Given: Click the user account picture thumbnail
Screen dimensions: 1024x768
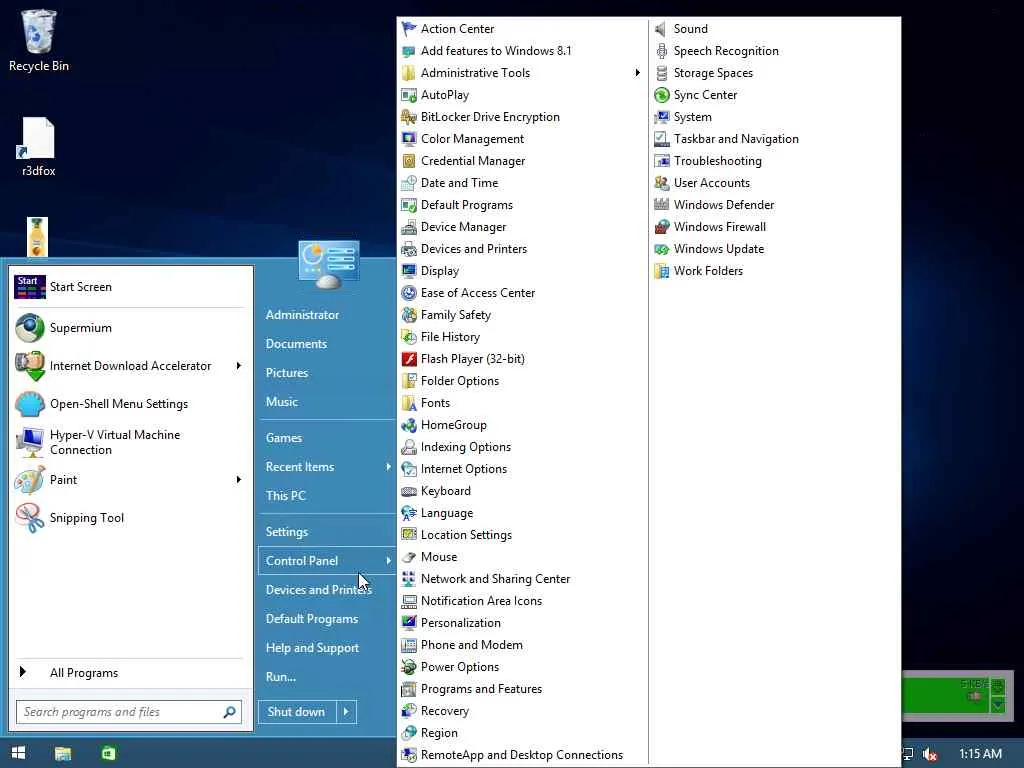Looking at the screenshot, I should coord(328,265).
